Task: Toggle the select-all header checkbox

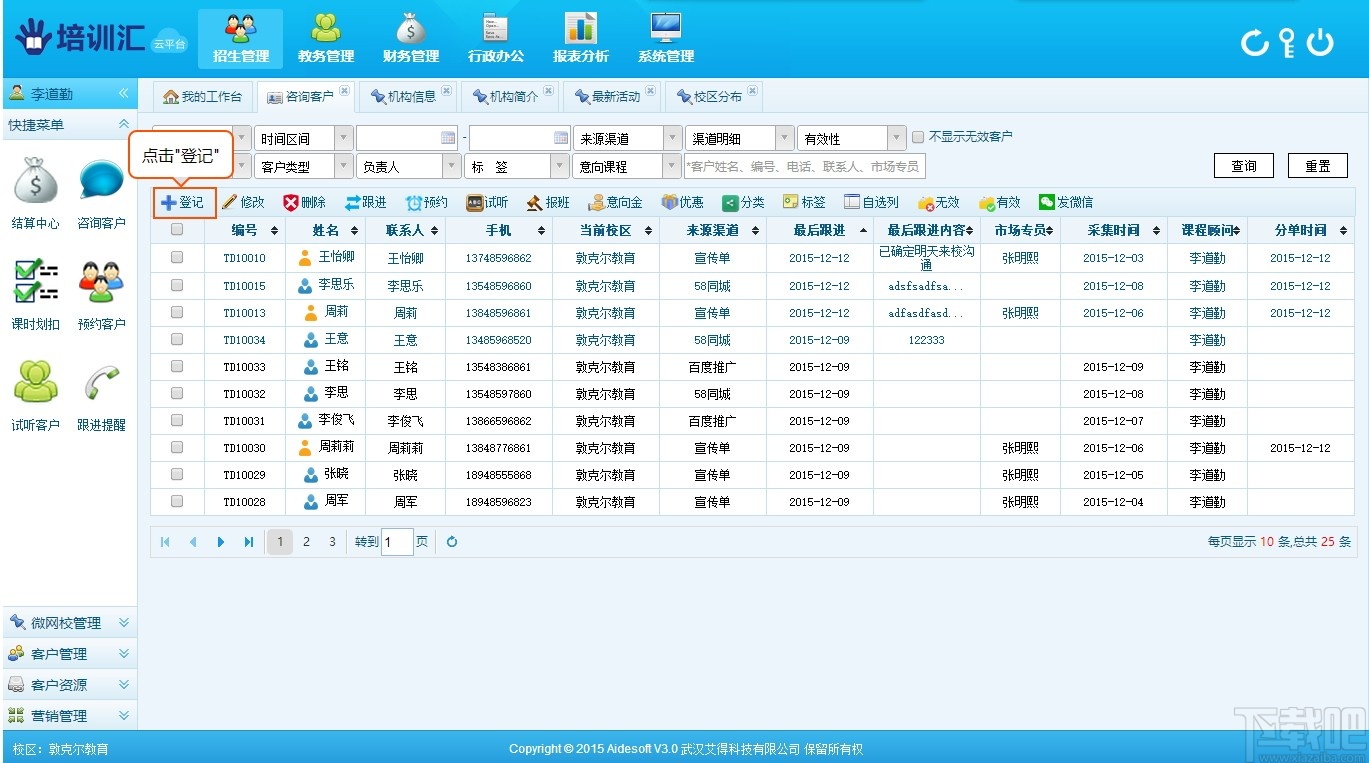Action: tap(177, 230)
